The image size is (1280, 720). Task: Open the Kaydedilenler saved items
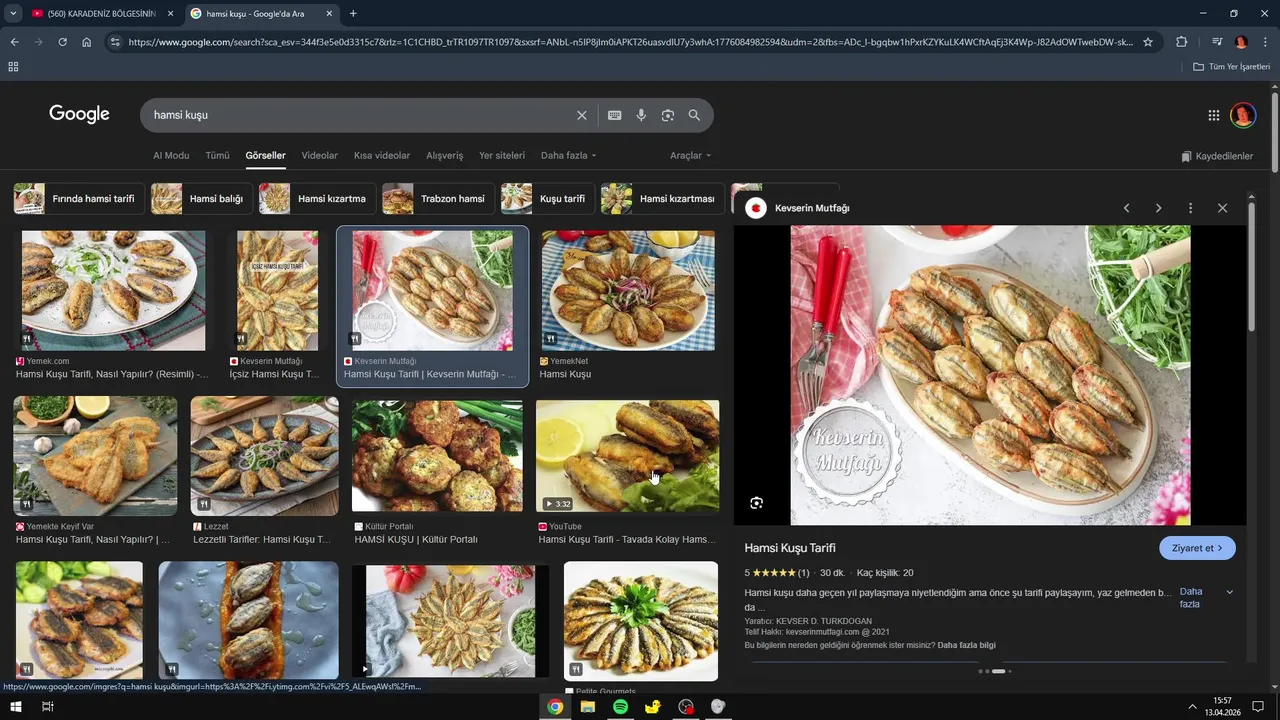click(1217, 156)
